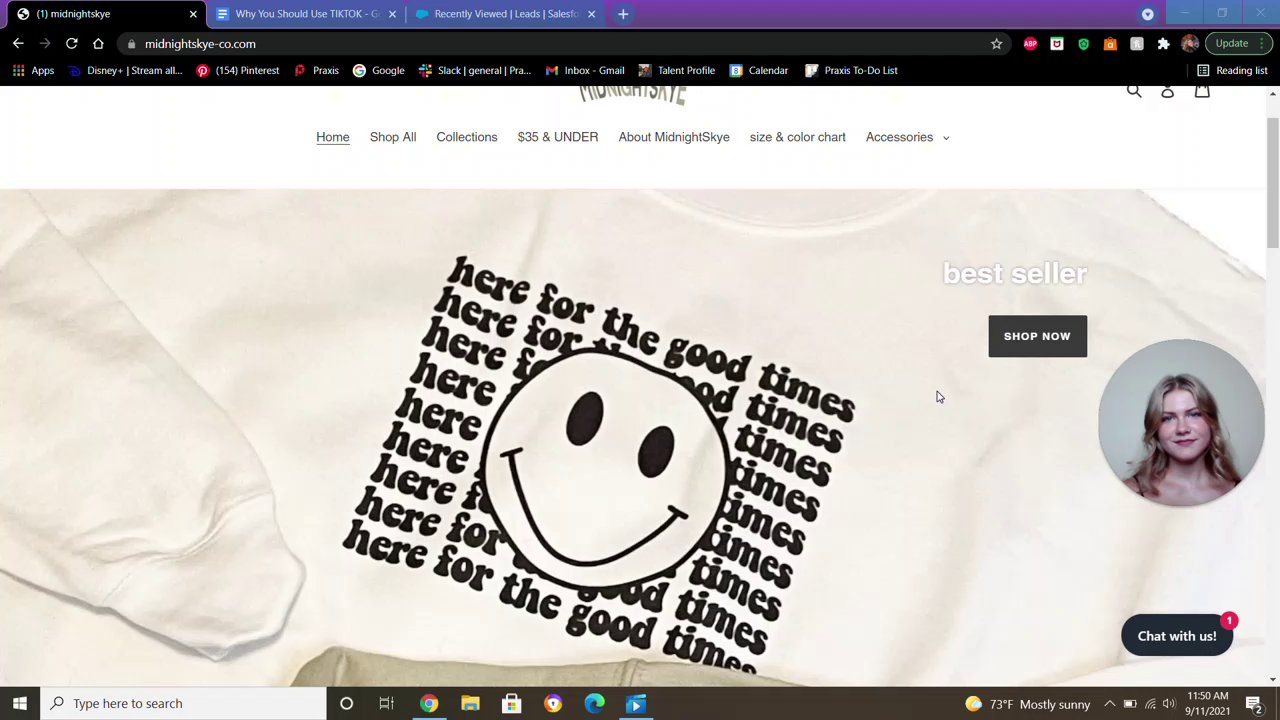Open a new tab with the plus icon
This screenshot has height=720, width=1280.
pyautogui.click(x=623, y=14)
